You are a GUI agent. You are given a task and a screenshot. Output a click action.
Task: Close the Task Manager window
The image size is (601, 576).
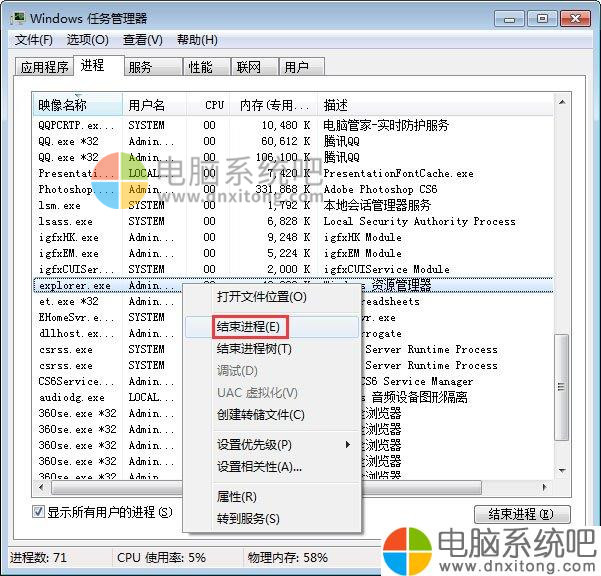point(575,18)
